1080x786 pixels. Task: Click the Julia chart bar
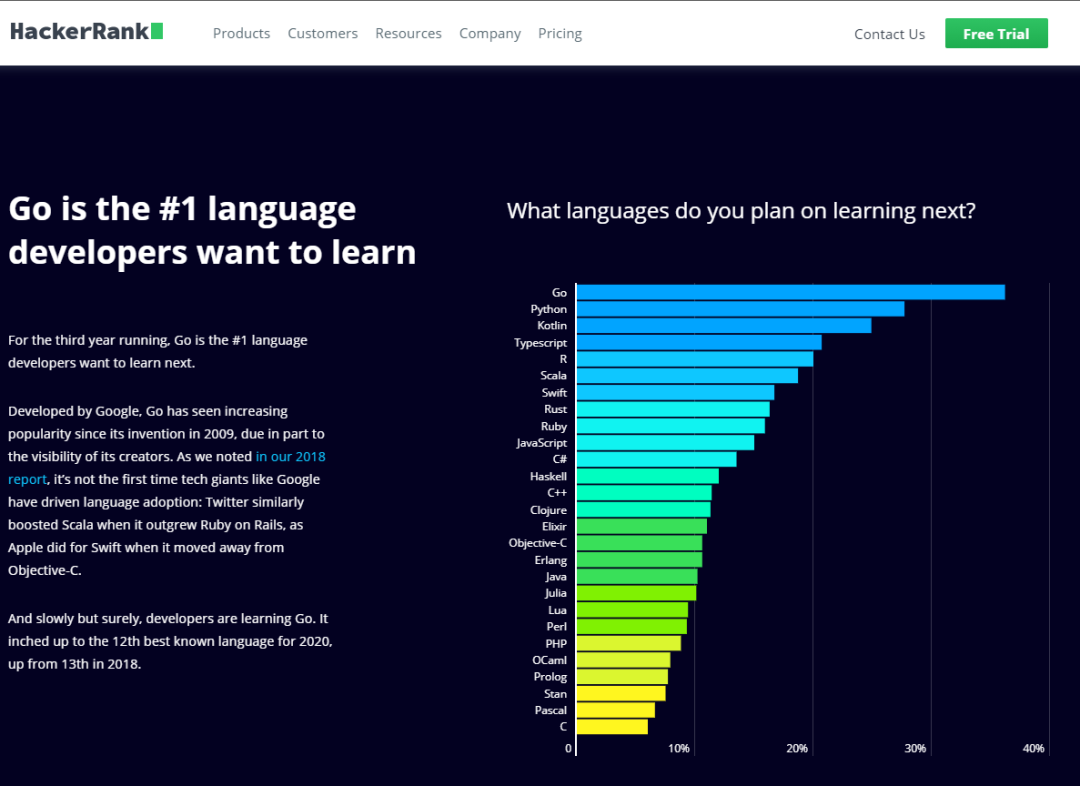[636, 592]
